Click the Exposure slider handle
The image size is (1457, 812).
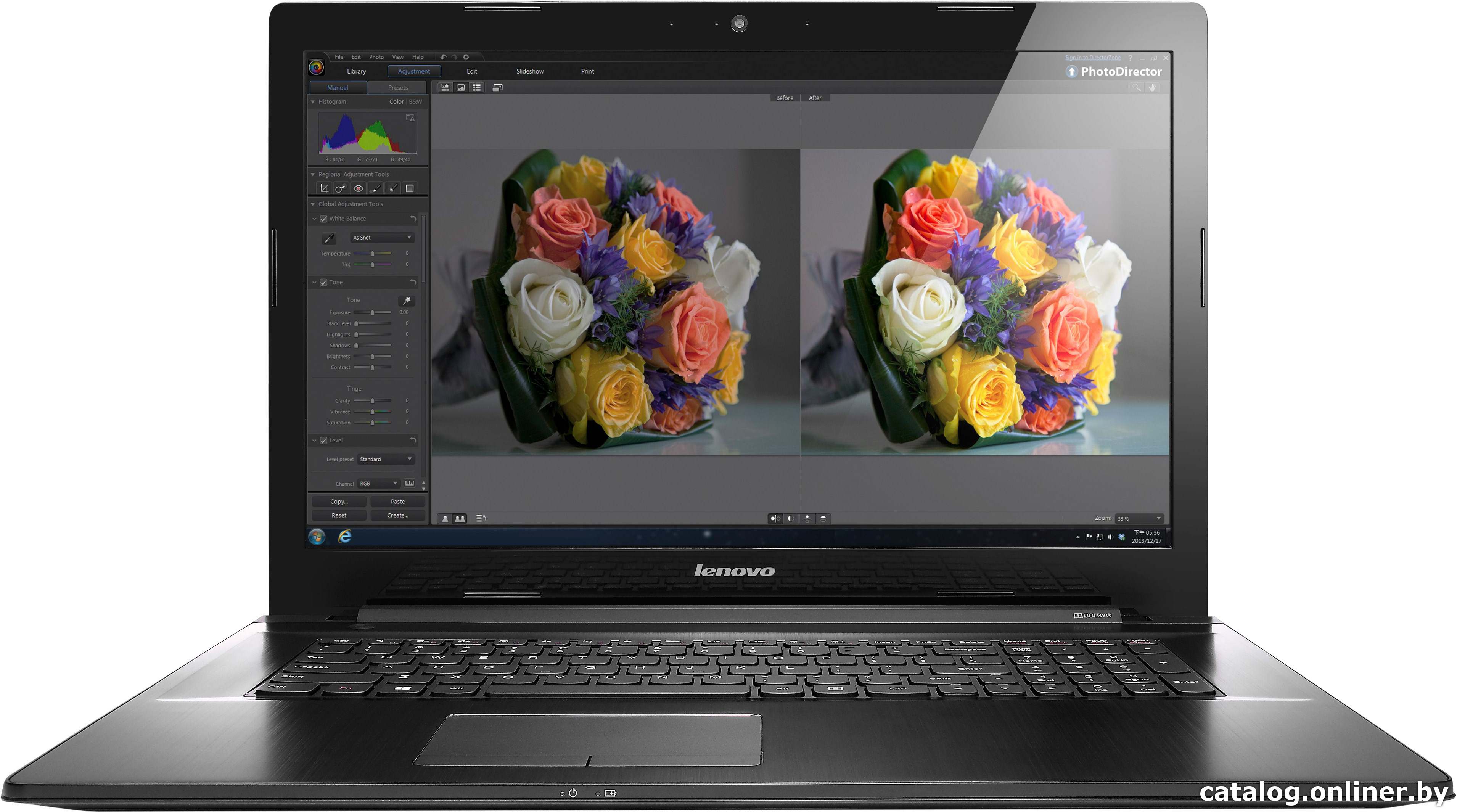coord(372,313)
